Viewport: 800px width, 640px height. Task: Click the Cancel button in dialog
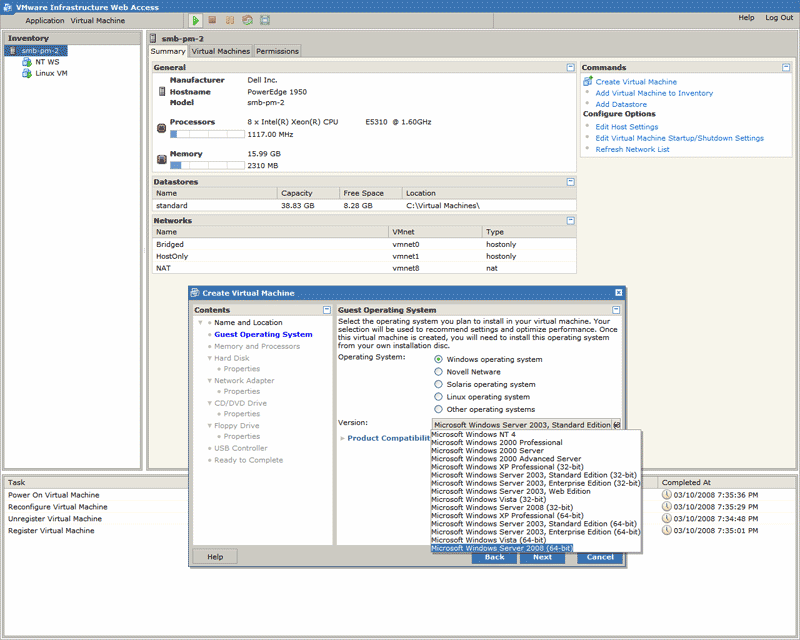(600, 557)
